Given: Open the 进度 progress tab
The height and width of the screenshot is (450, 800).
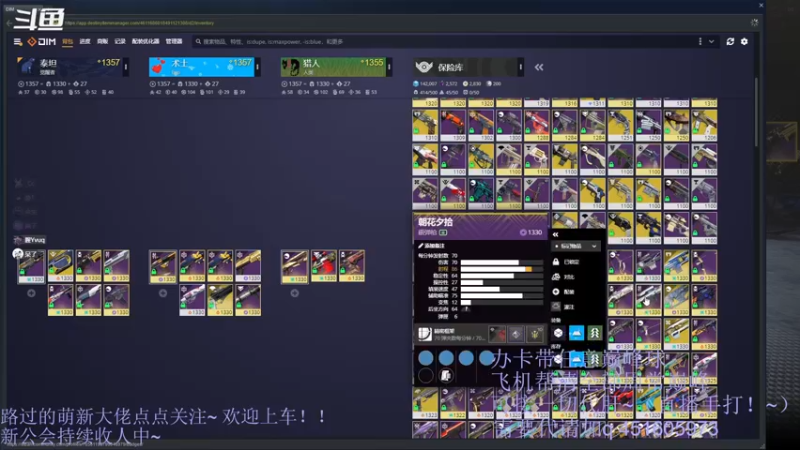Looking at the screenshot, I should pos(85,41).
